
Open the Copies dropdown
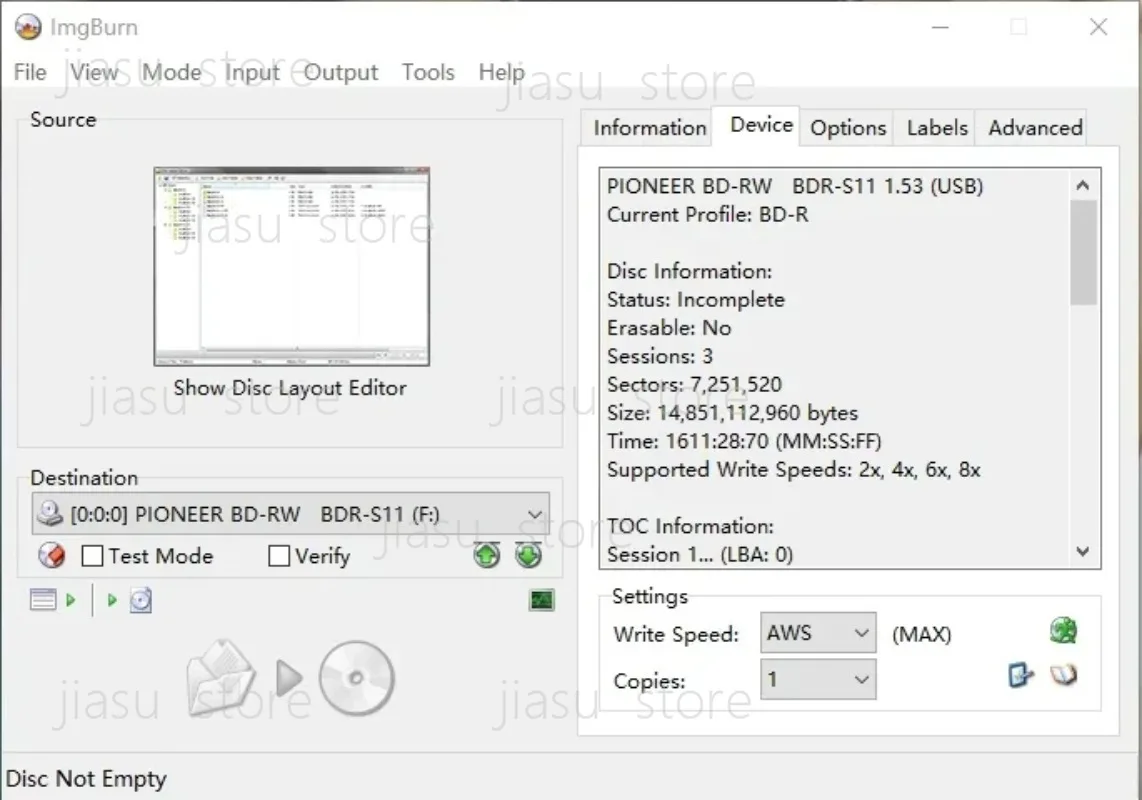[861, 680]
